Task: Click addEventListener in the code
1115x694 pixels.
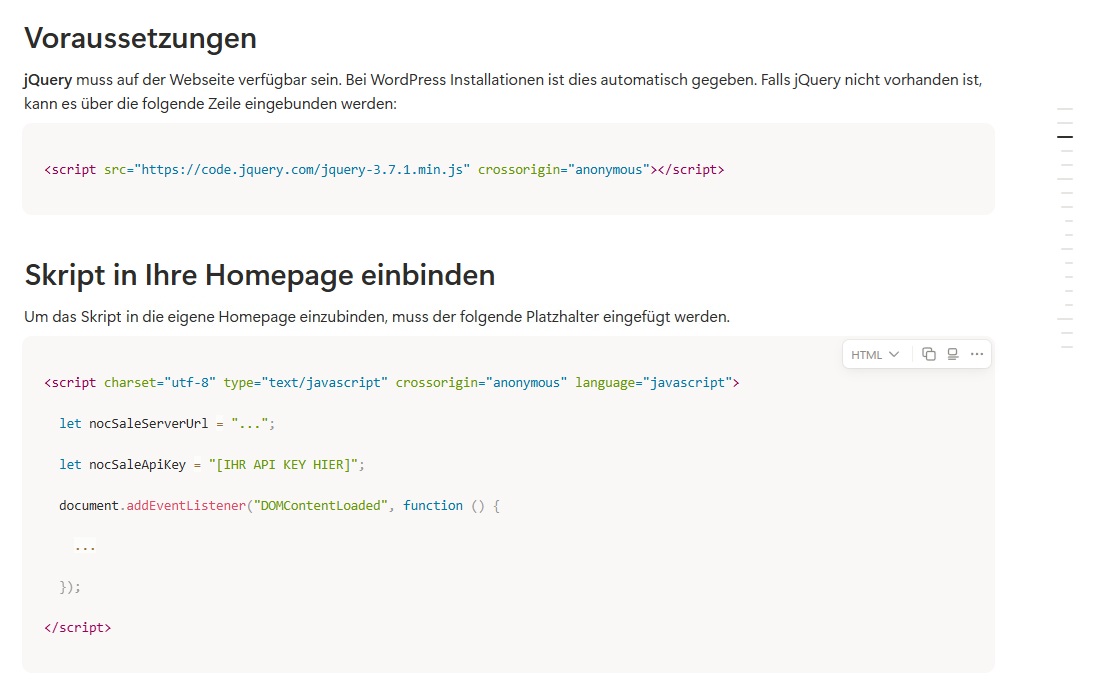Action: tap(186, 506)
